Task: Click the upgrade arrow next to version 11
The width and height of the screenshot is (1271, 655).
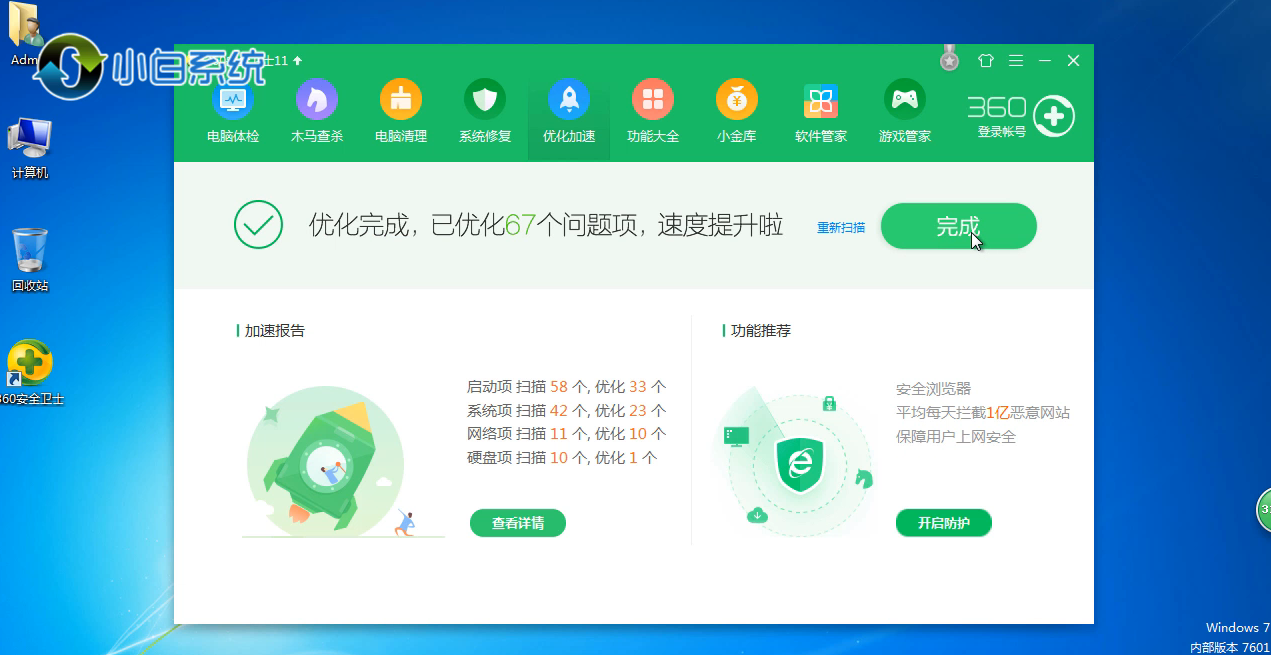Action: pyautogui.click(x=297, y=61)
